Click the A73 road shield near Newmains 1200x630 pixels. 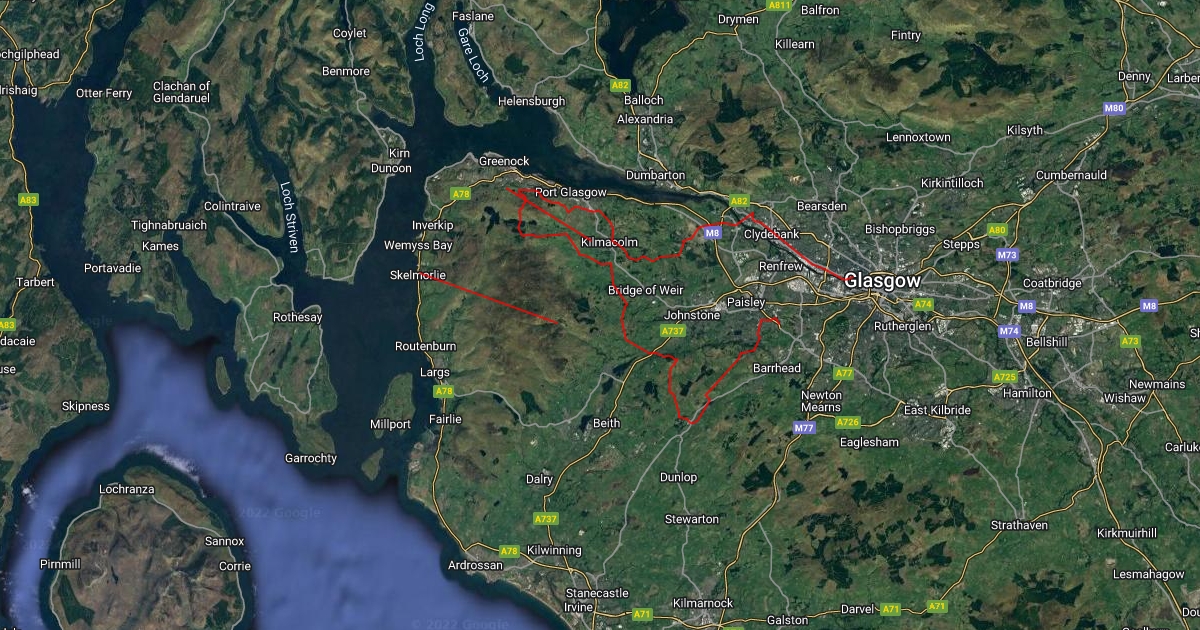click(x=1130, y=341)
